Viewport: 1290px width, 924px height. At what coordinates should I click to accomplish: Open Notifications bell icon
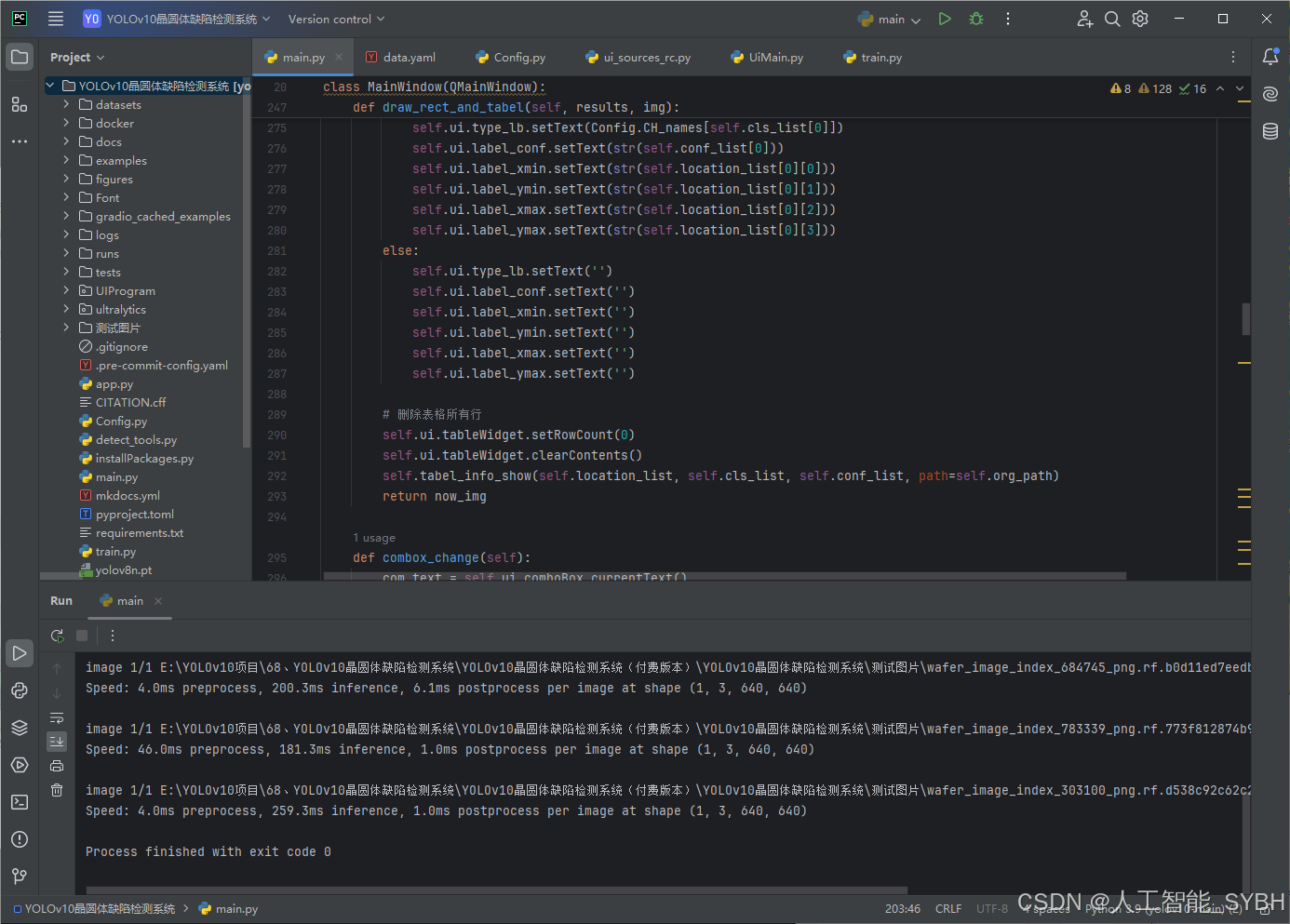(x=1270, y=57)
